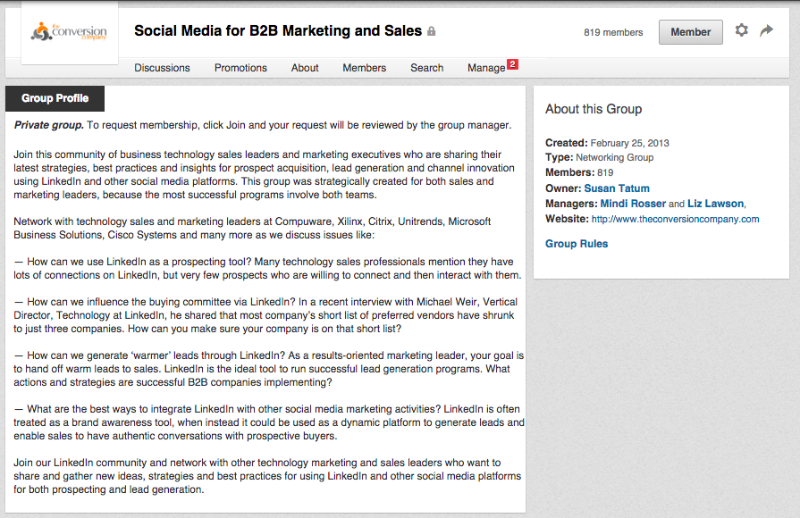Click the paragraph starting 'Join this community'
800x518 pixels.
(x=264, y=175)
